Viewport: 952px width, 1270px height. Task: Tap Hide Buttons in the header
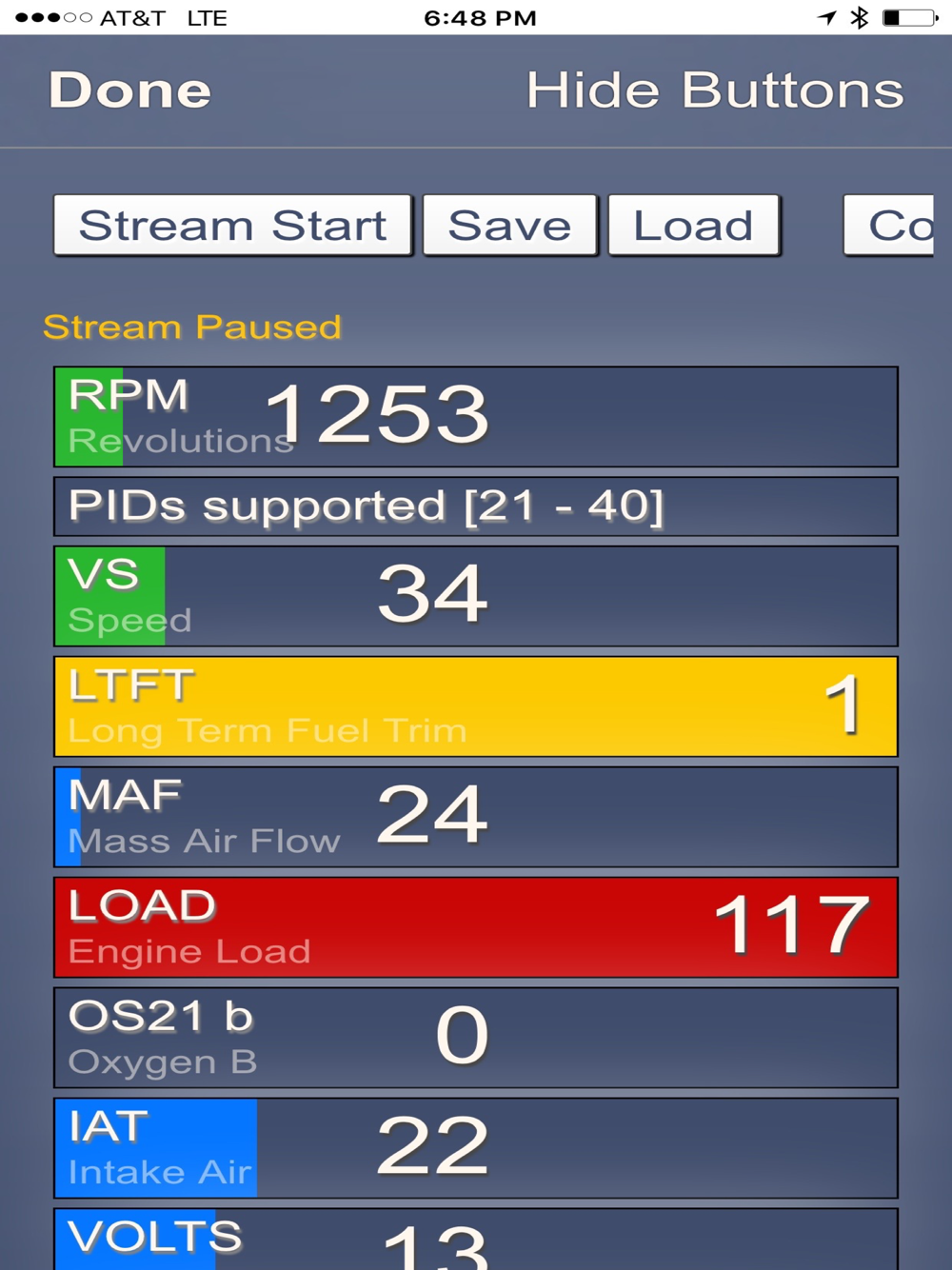(x=715, y=90)
